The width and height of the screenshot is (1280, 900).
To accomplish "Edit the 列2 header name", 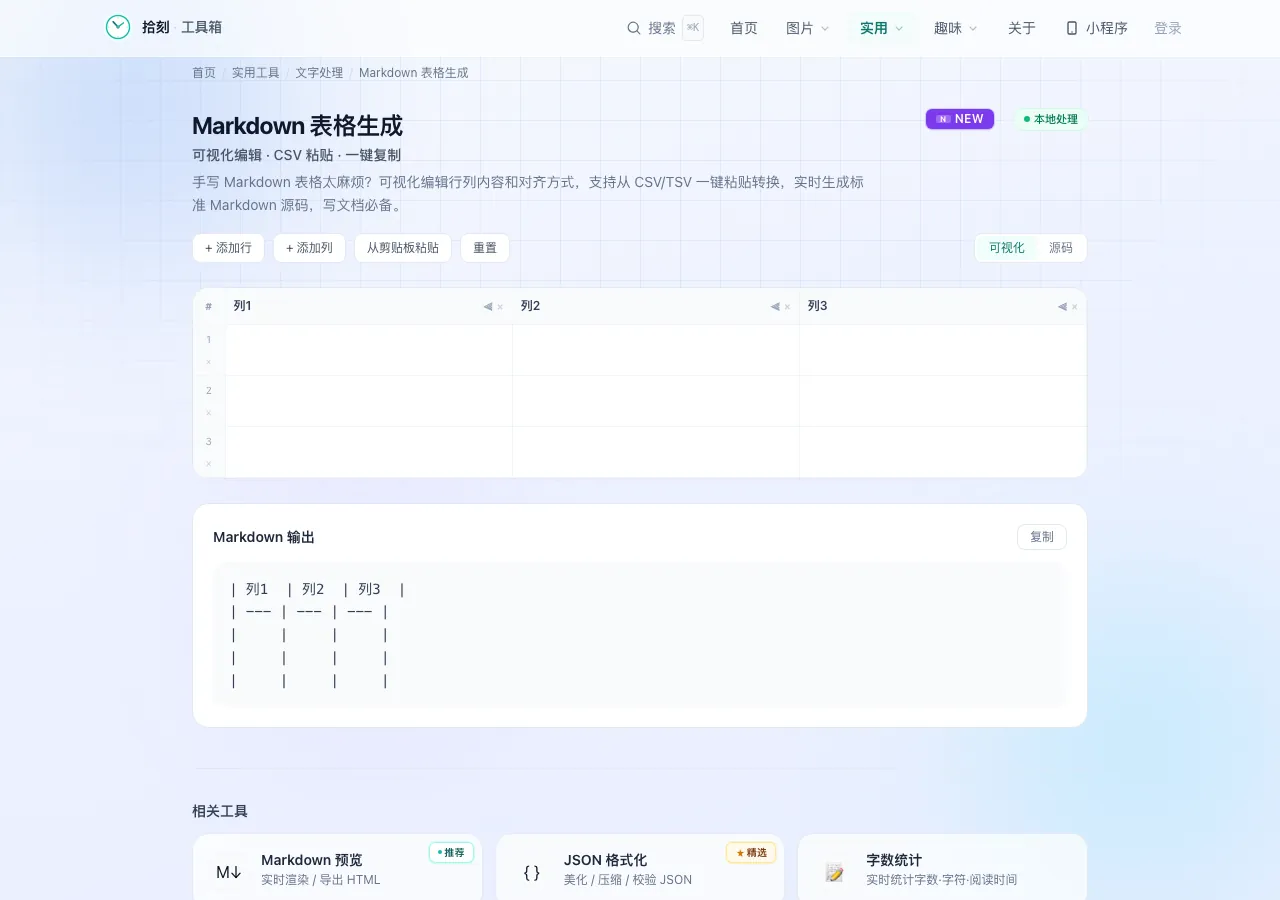I will (x=641, y=306).
